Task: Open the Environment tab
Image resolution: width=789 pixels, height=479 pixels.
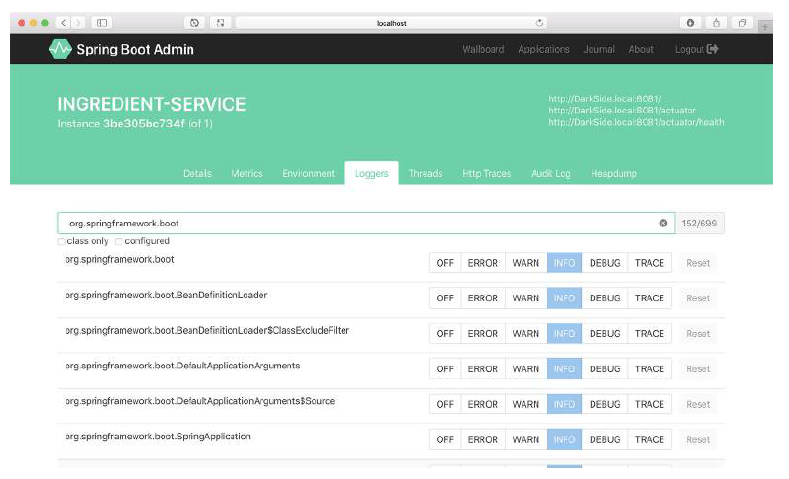Action: pyautogui.click(x=308, y=174)
